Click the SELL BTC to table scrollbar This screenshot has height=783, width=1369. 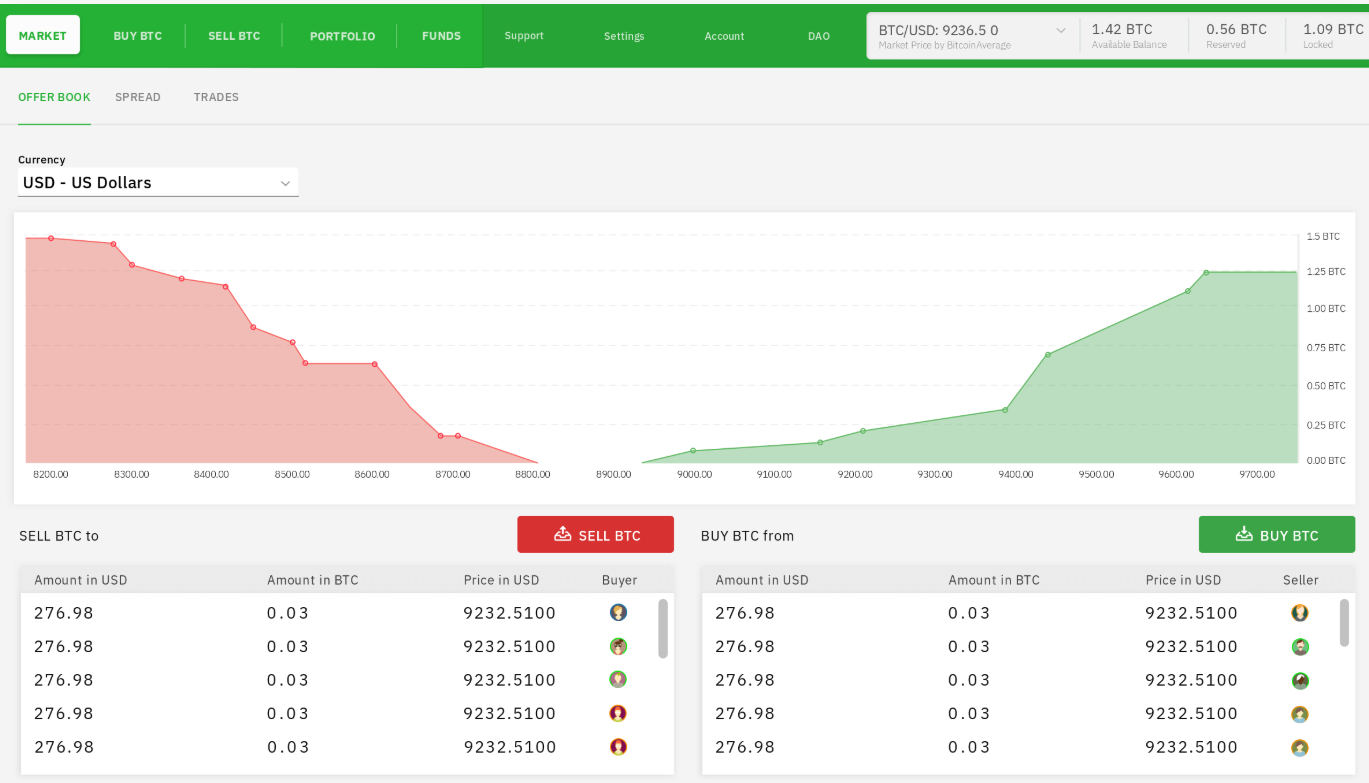(x=663, y=628)
